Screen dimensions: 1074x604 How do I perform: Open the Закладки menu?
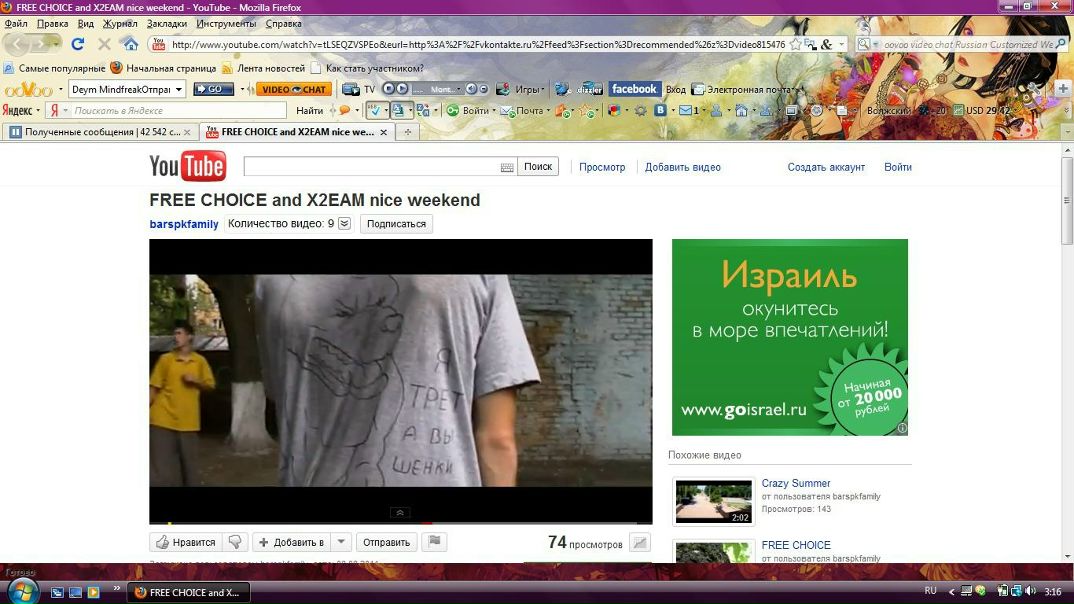[x=166, y=23]
